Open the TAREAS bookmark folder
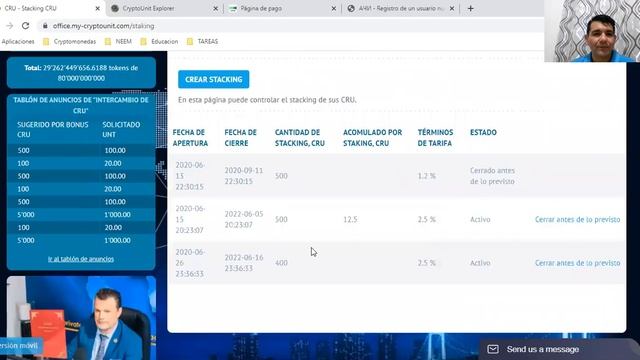This screenshot has height=360, width=640. (203, 42)
